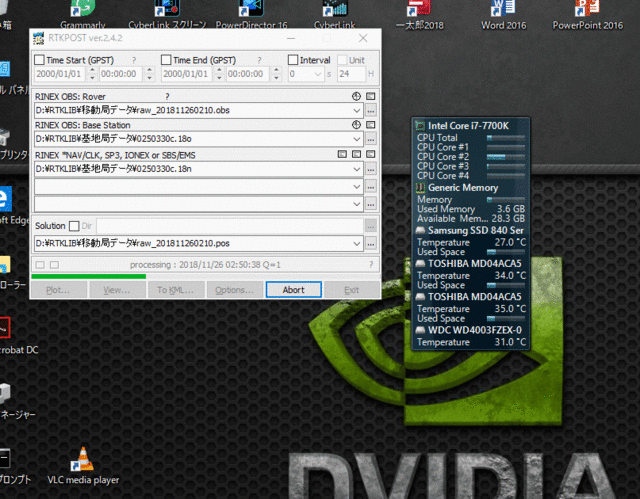
Task: Click CPU Core #2 usage bar
Action: 506,157
